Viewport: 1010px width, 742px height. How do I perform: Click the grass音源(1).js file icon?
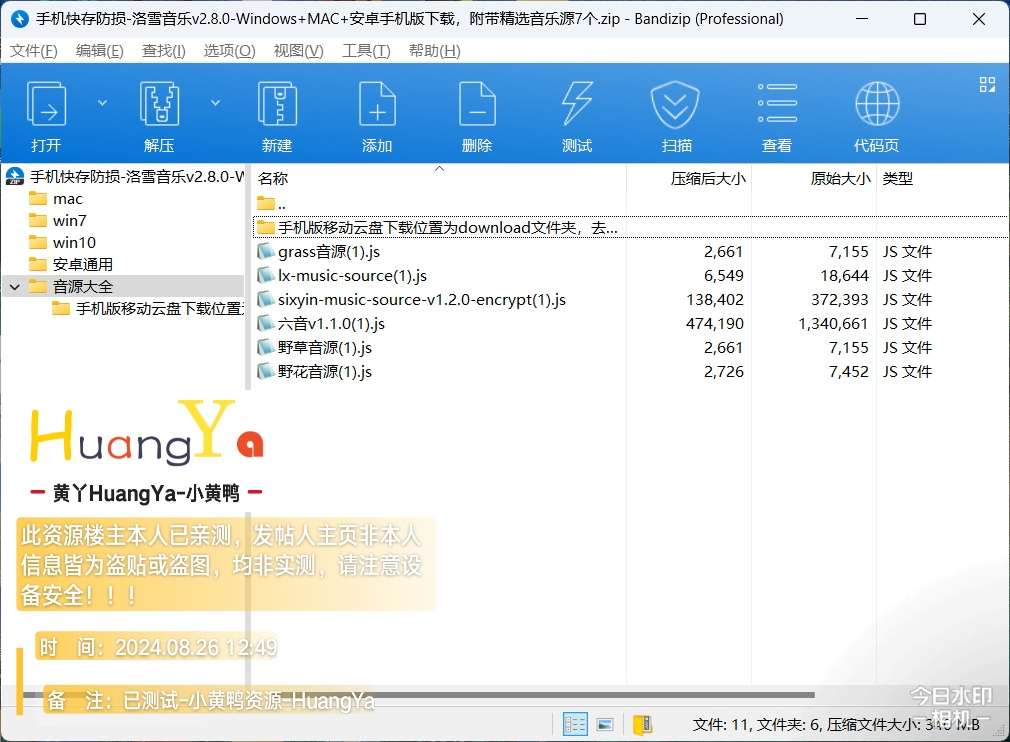click(265, 251)
